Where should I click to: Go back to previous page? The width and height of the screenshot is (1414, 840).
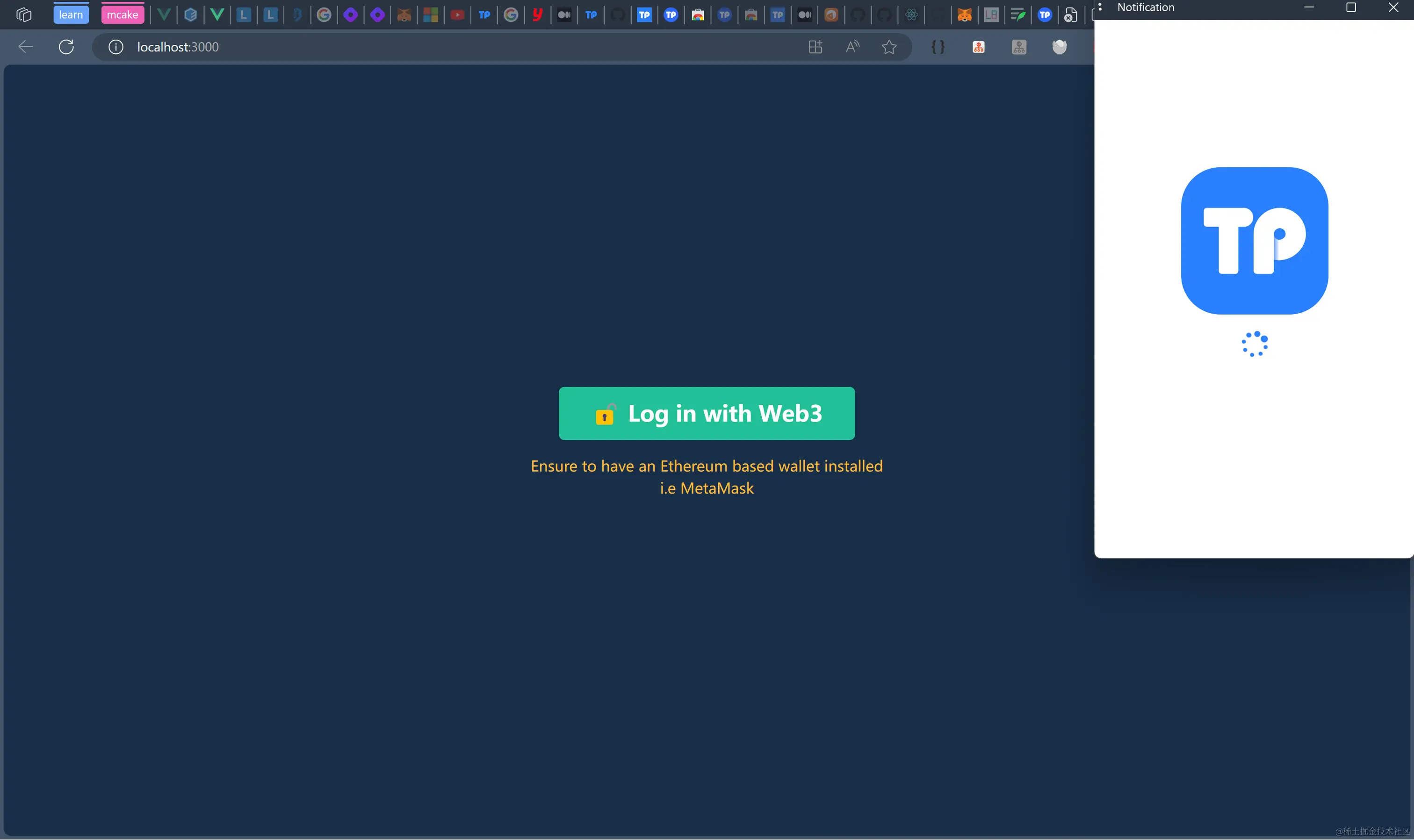click(26, 47)
